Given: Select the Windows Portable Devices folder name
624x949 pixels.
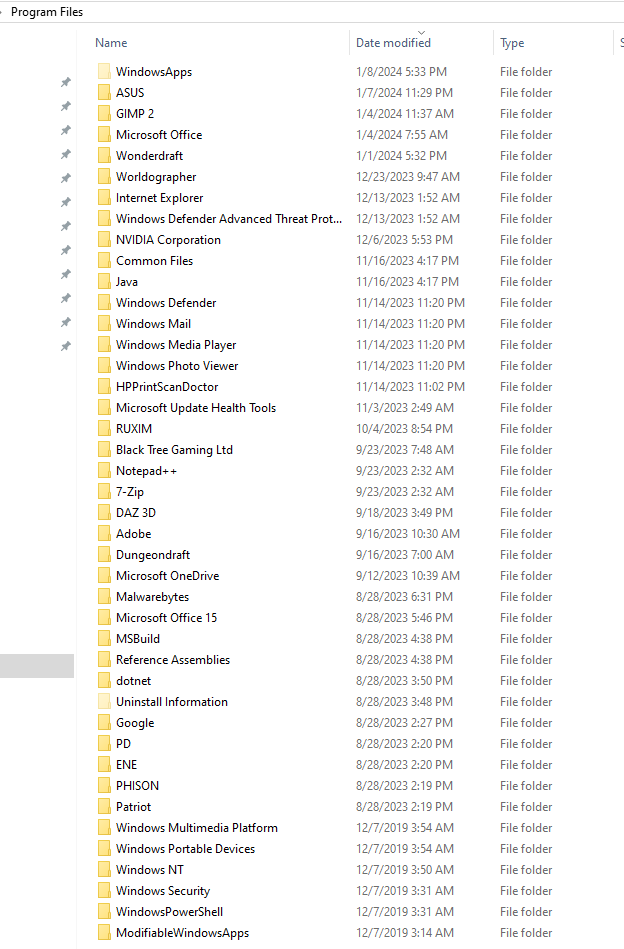Looking at the screenshot, I should 185,849.
